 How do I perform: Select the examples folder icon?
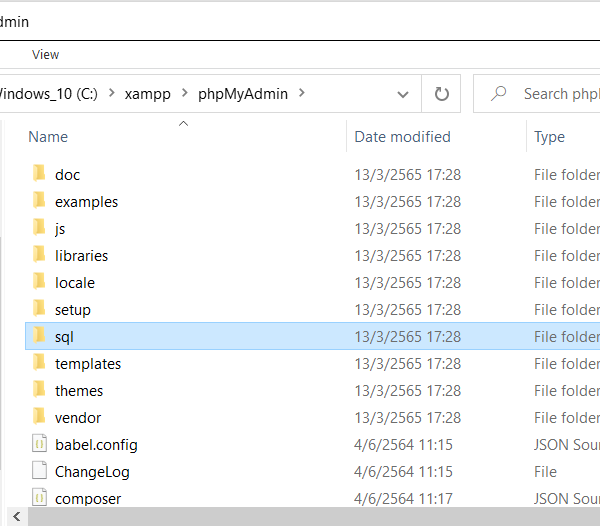(39, 201)
